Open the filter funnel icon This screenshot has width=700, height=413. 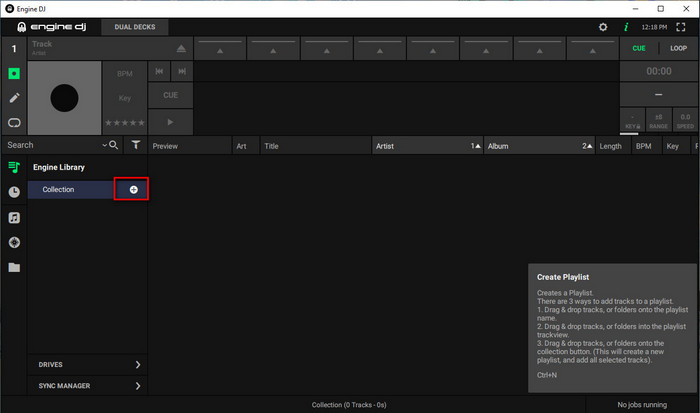136,145
